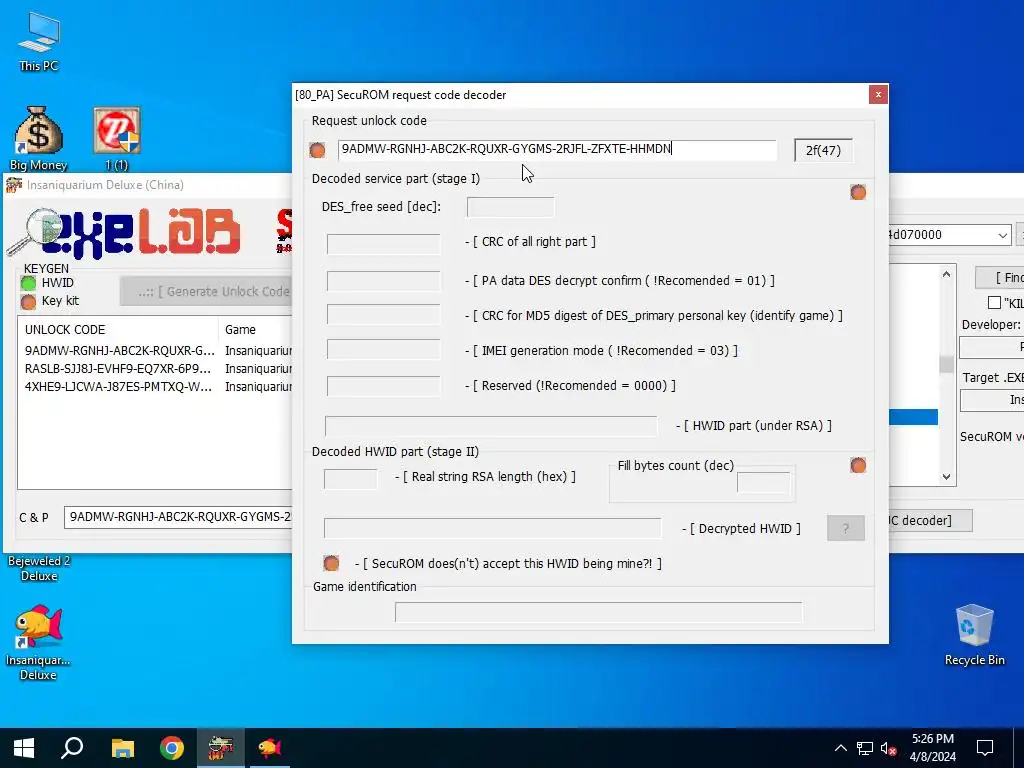Select the Key kit radio in KEYGEN group
This screenshot has height=768, width=1024.
tap(28, 301)
